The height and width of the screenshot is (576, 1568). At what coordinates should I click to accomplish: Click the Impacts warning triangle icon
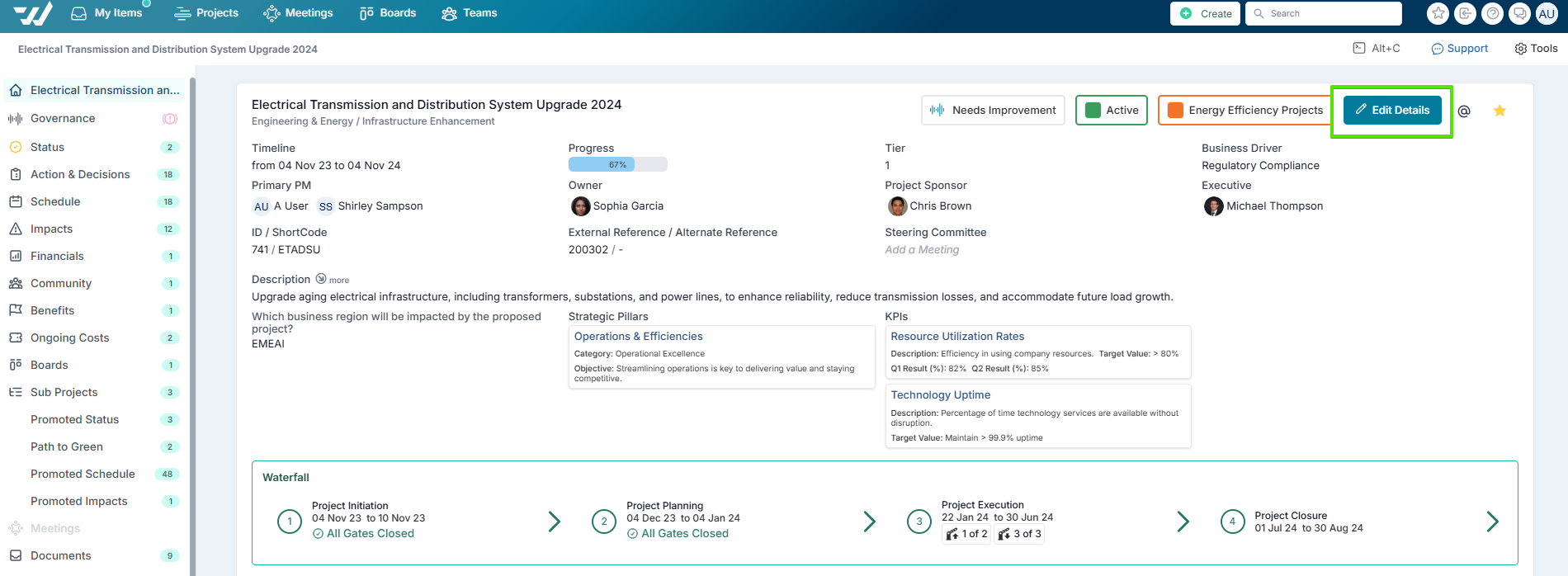coord(16,229)
